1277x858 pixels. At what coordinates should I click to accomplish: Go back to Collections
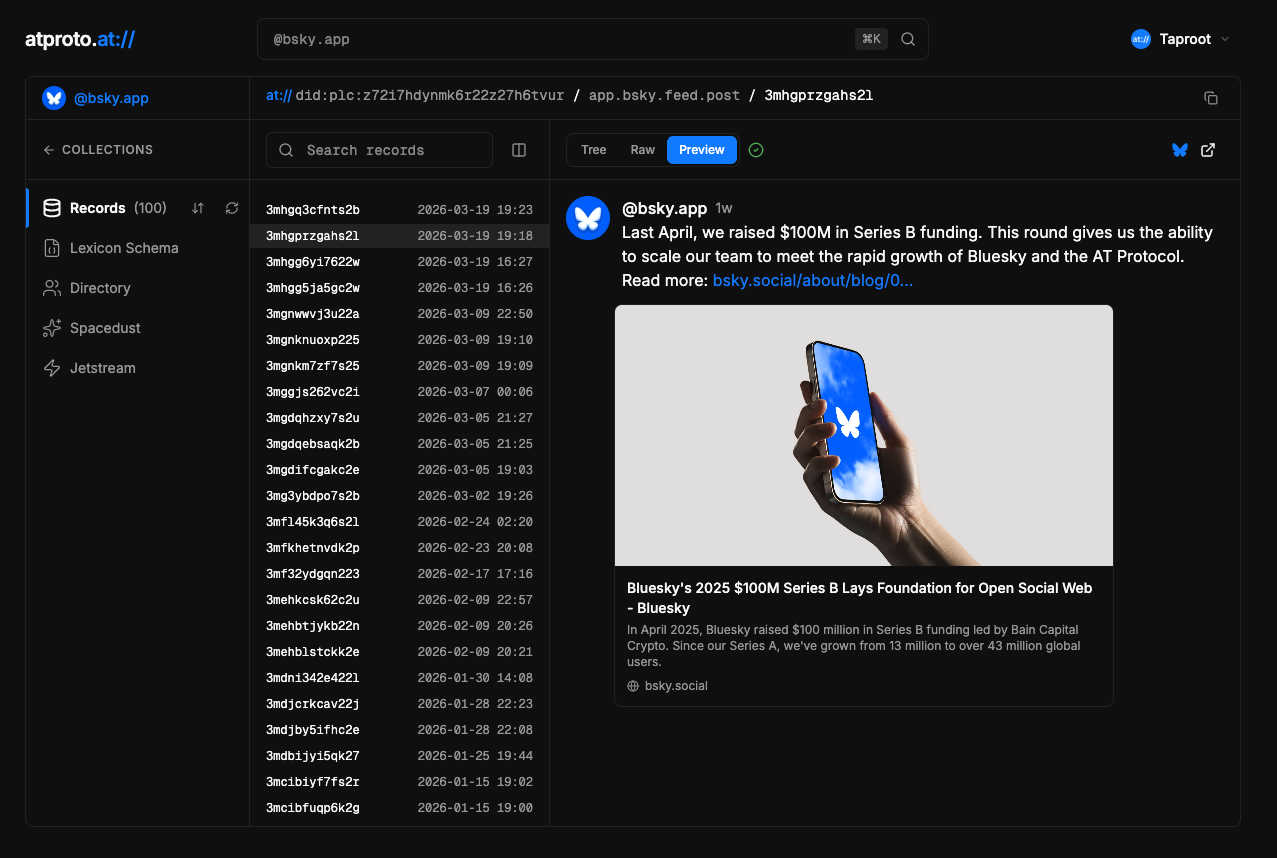(98, 150)
